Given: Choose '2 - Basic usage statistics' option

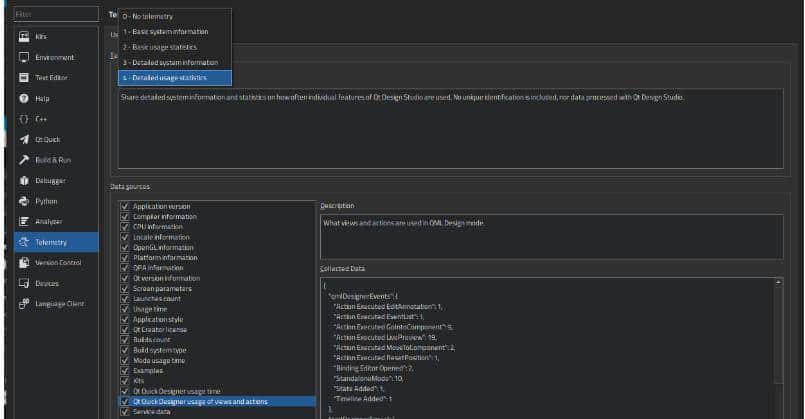Looking at the screenshot, I should tap(175, 47).
